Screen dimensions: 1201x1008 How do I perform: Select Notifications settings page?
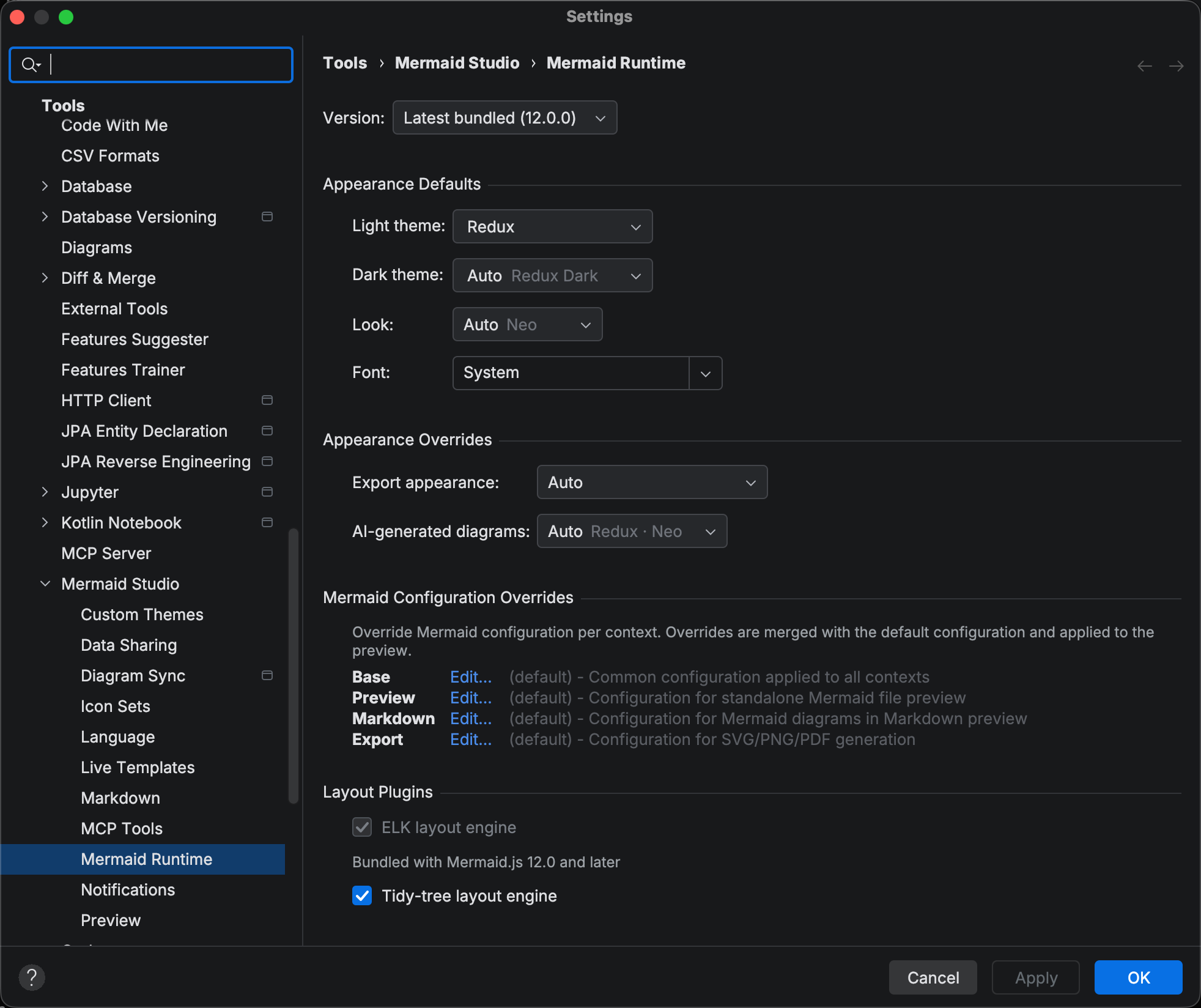pyautogui.click(x=128, y=889)
